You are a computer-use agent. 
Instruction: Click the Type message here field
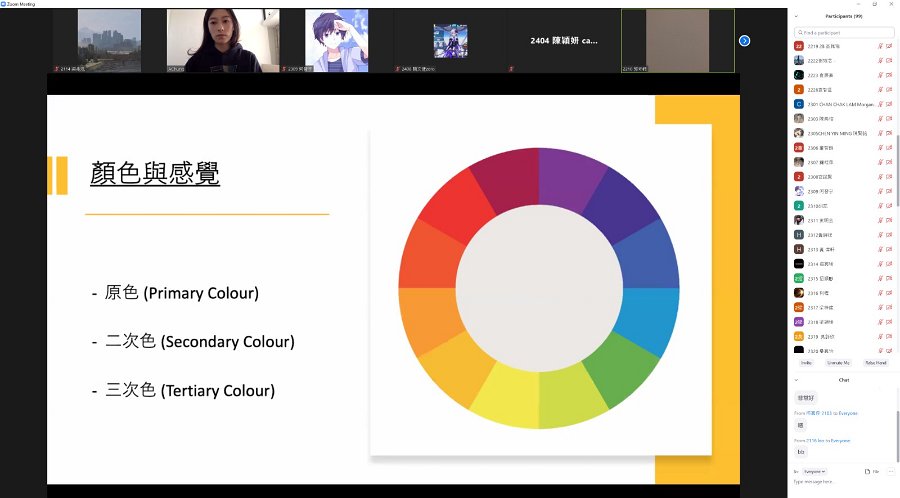844,482
